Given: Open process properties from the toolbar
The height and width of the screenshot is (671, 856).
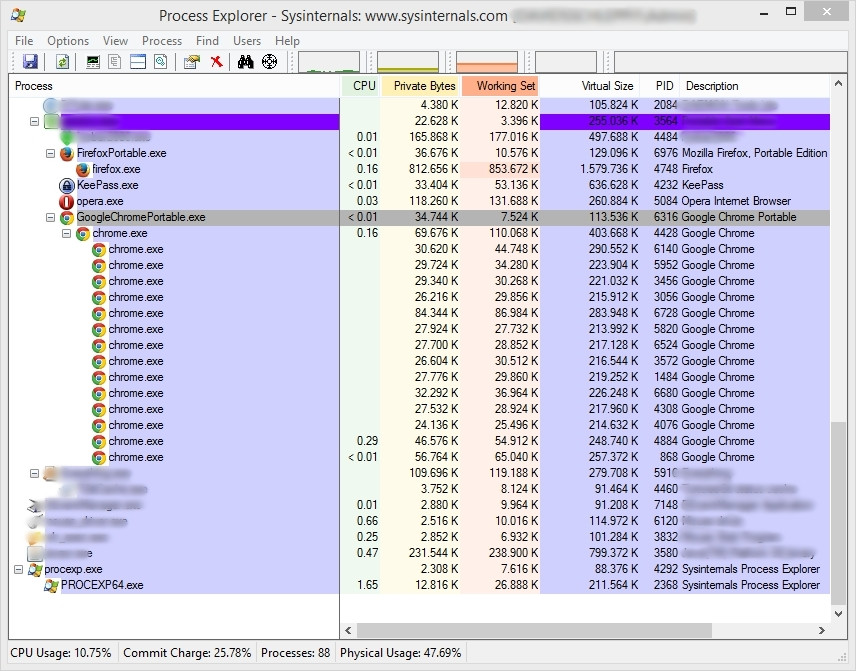Looking at the screenshot, I should (189, 61).
